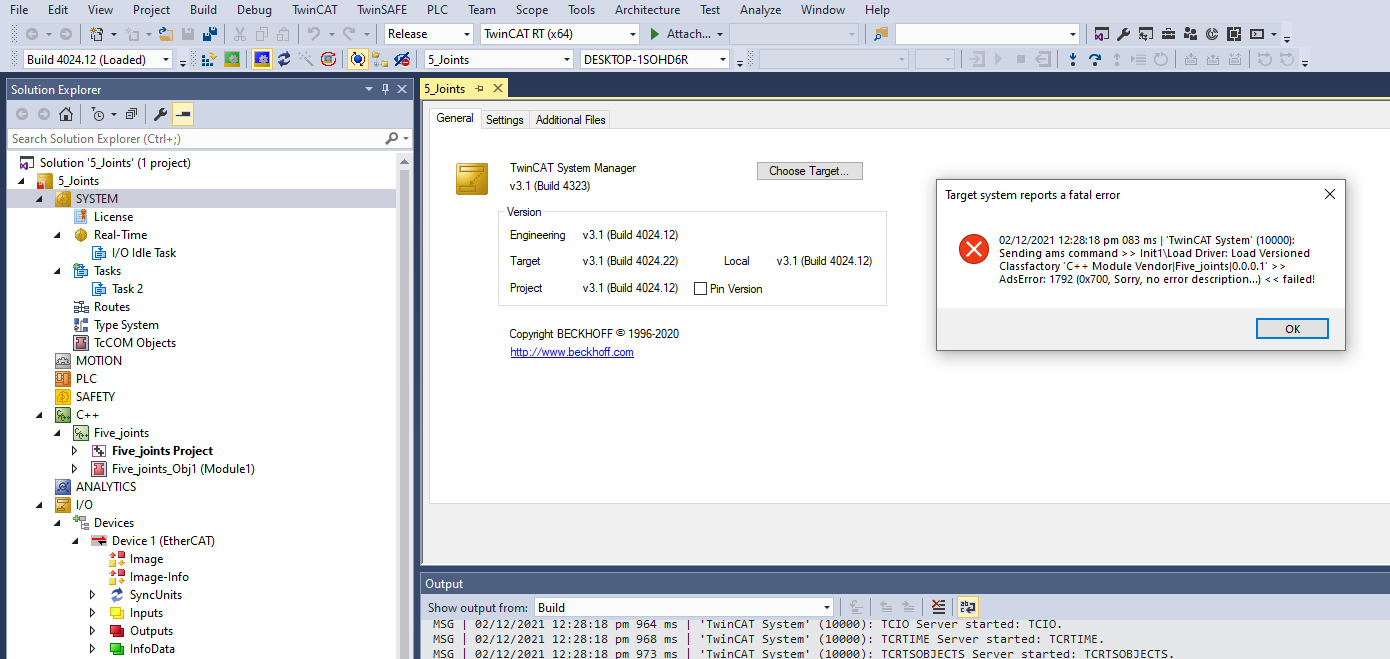Open the Debug menu
This screenshot has height=659, width=1390.
(x=254, y=9)
